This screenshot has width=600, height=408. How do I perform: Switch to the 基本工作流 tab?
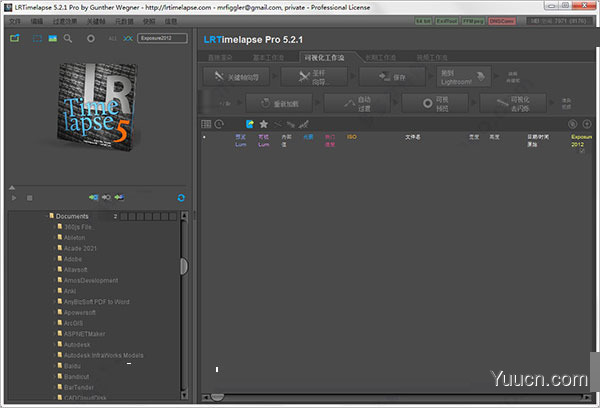click(x=268, y=57)
